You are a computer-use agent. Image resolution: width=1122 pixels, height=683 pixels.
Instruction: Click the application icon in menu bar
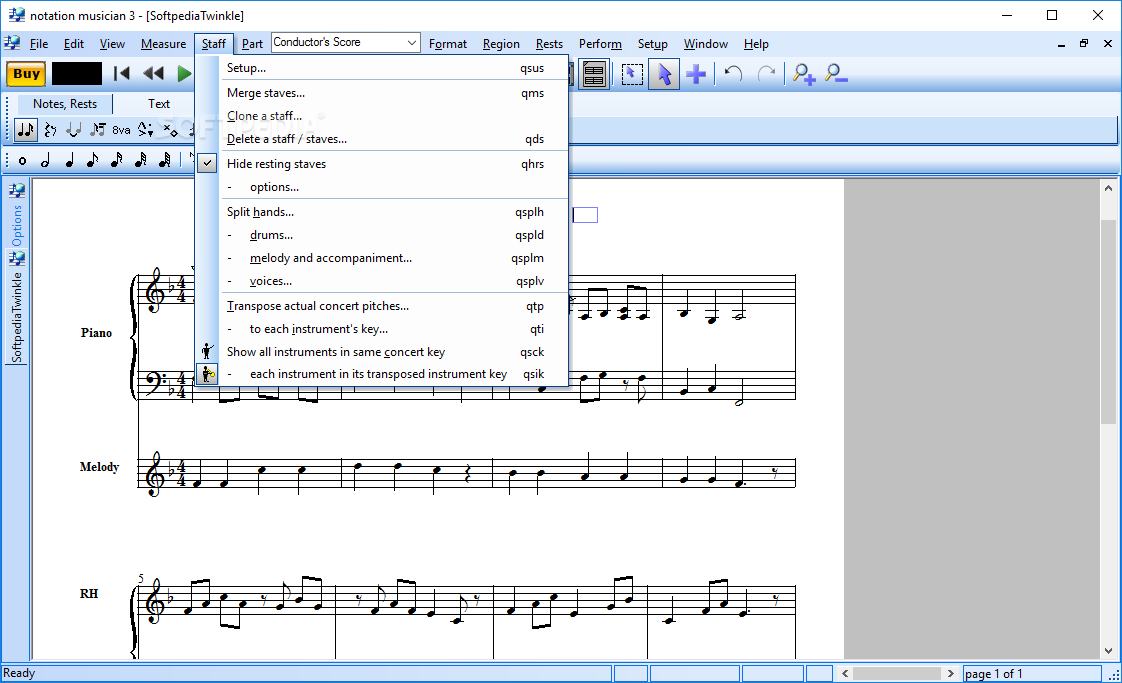12,43
